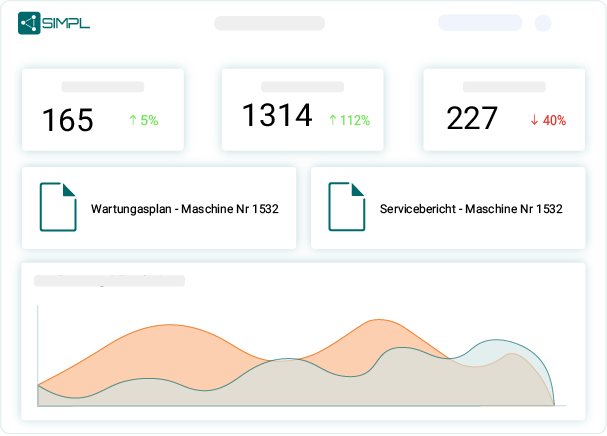This screenshot has height=436, width=607.
Task: Click the red 40% change indicator text
Action: 554,120
